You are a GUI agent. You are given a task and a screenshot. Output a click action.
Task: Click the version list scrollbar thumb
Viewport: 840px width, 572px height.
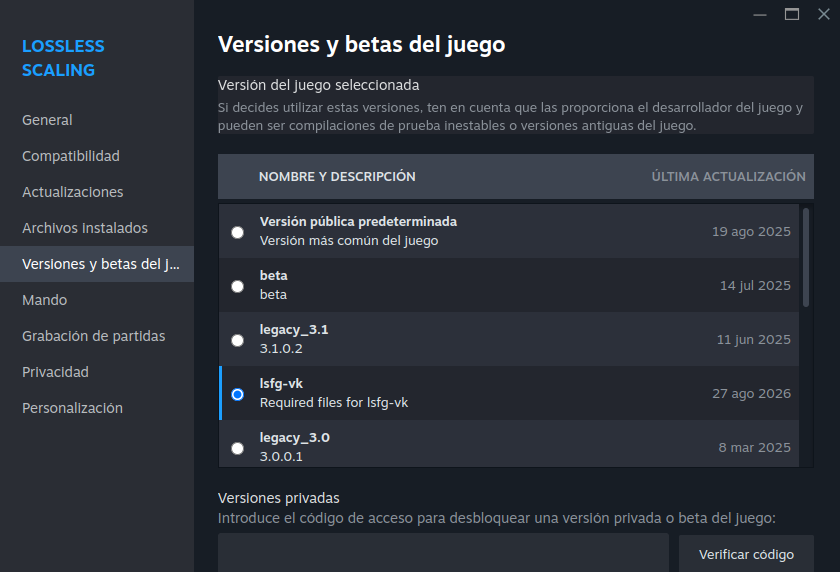click(x=806, y=257)
